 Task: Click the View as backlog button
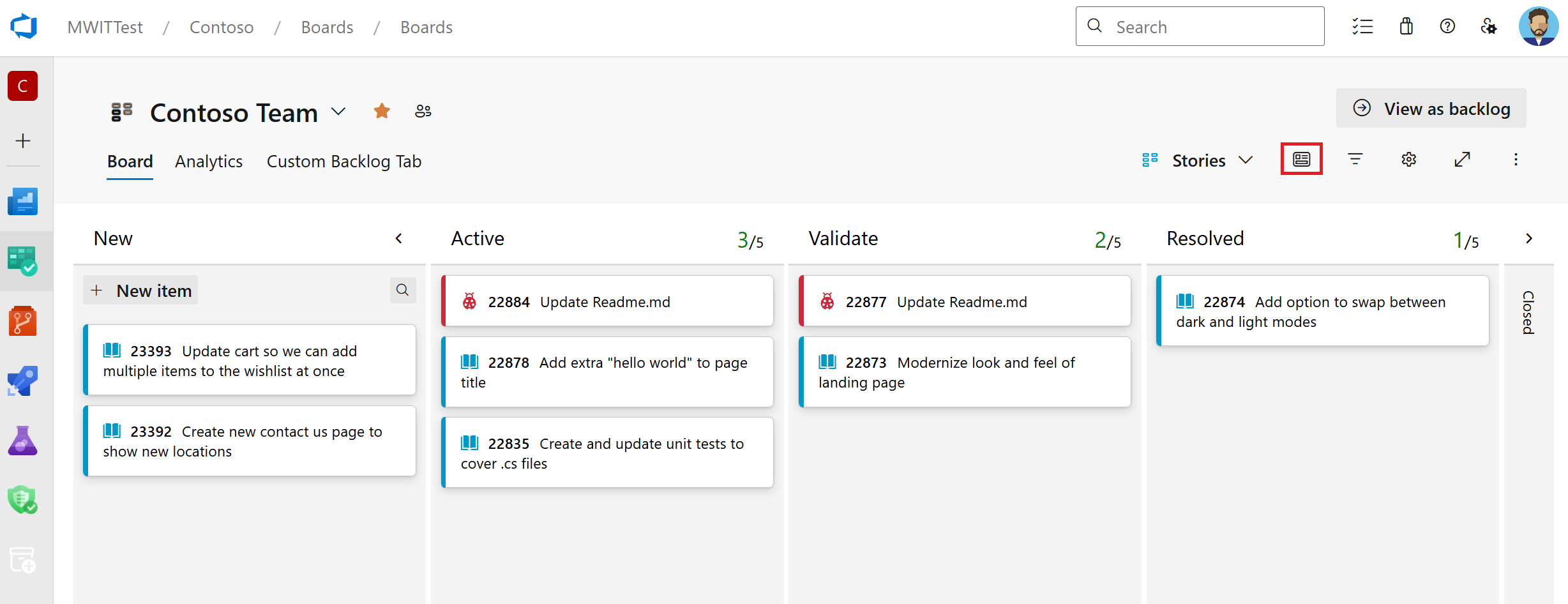click(x=1431, y=108)
